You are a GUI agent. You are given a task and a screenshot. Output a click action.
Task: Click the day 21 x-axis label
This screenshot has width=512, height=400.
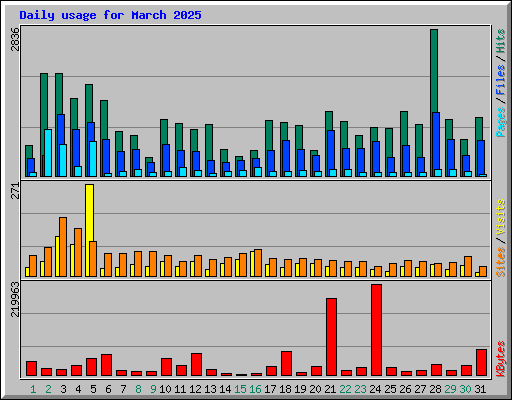click(330, 389)
